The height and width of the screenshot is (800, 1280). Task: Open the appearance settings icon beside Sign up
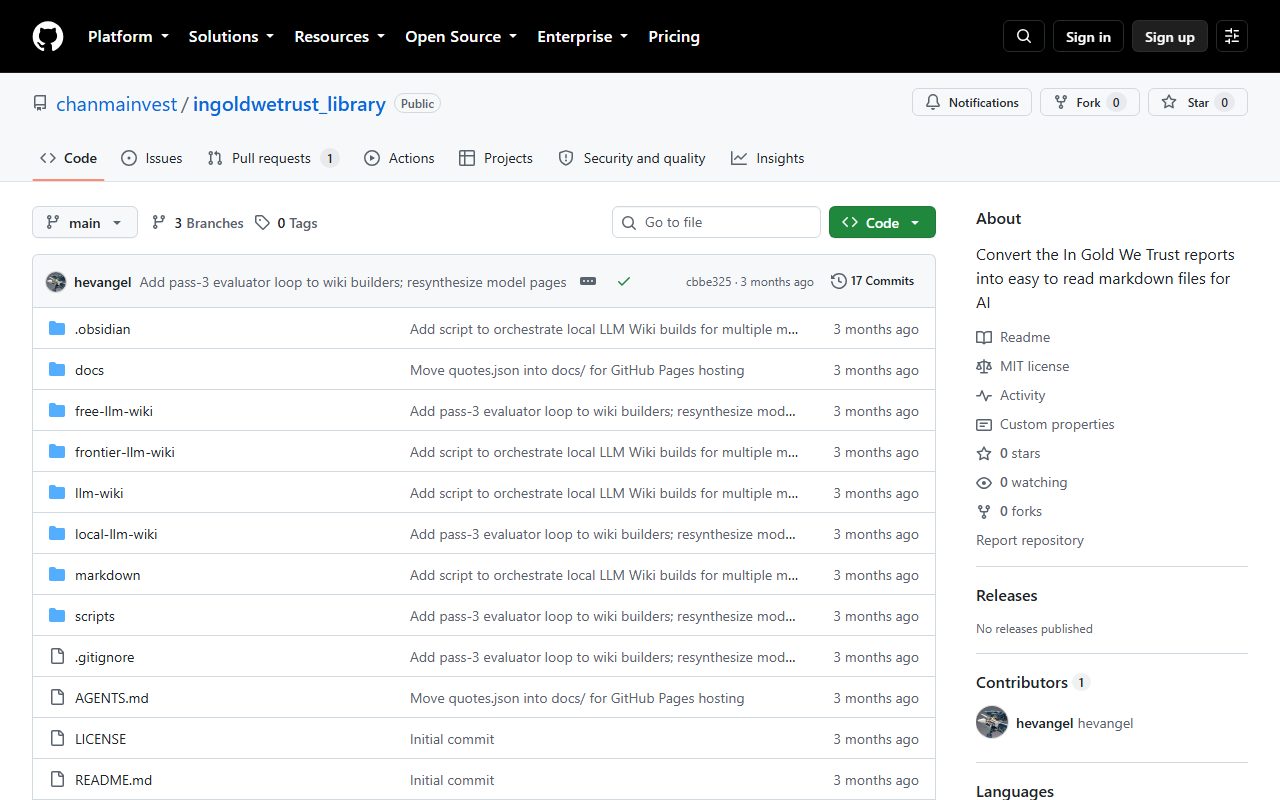pyautogui.click(x=1232, y=37)
